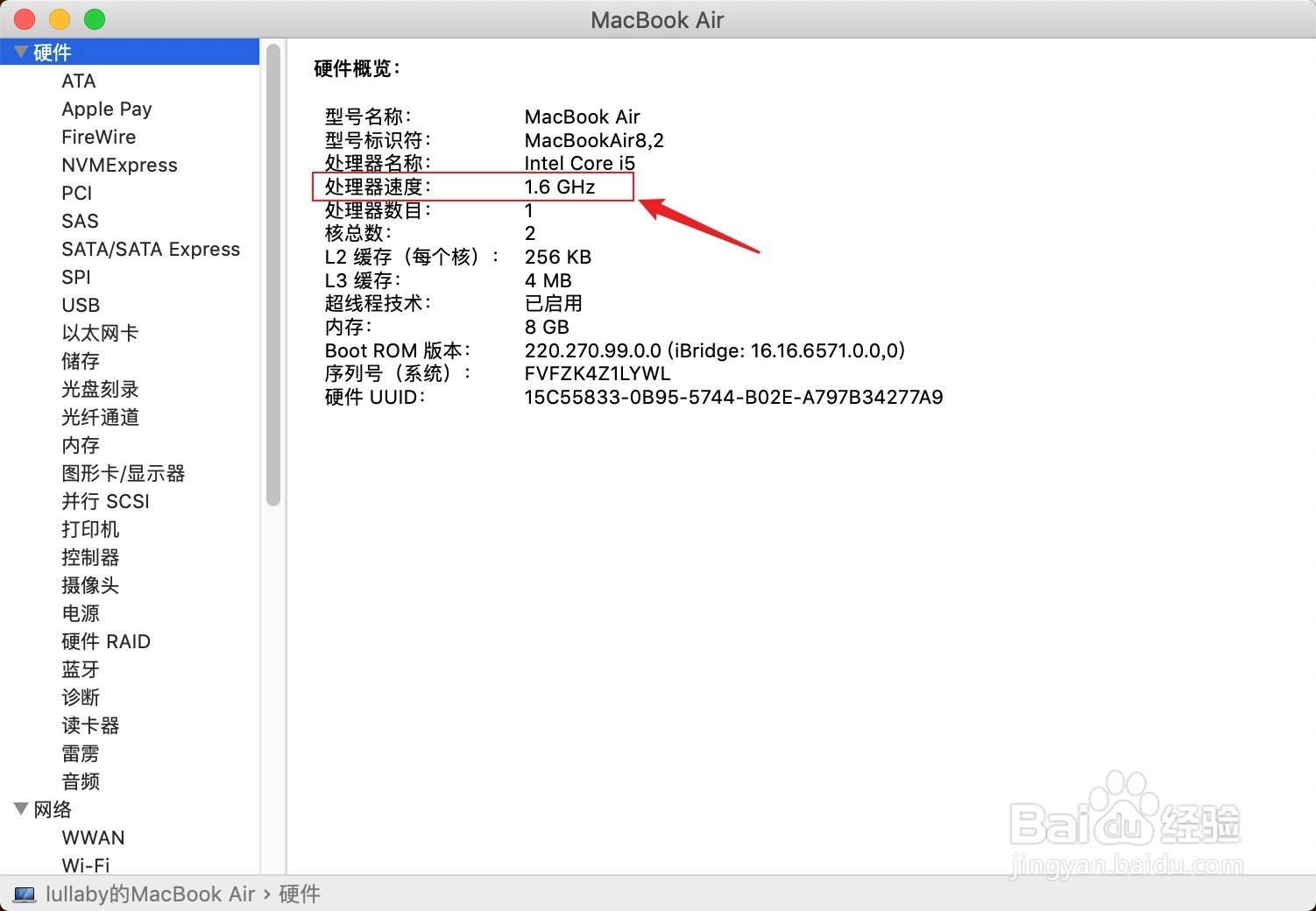Select 并行 SCSI entry
Image resolution: width=1316 pixels, height=911 pixels.
click(106, 501)
